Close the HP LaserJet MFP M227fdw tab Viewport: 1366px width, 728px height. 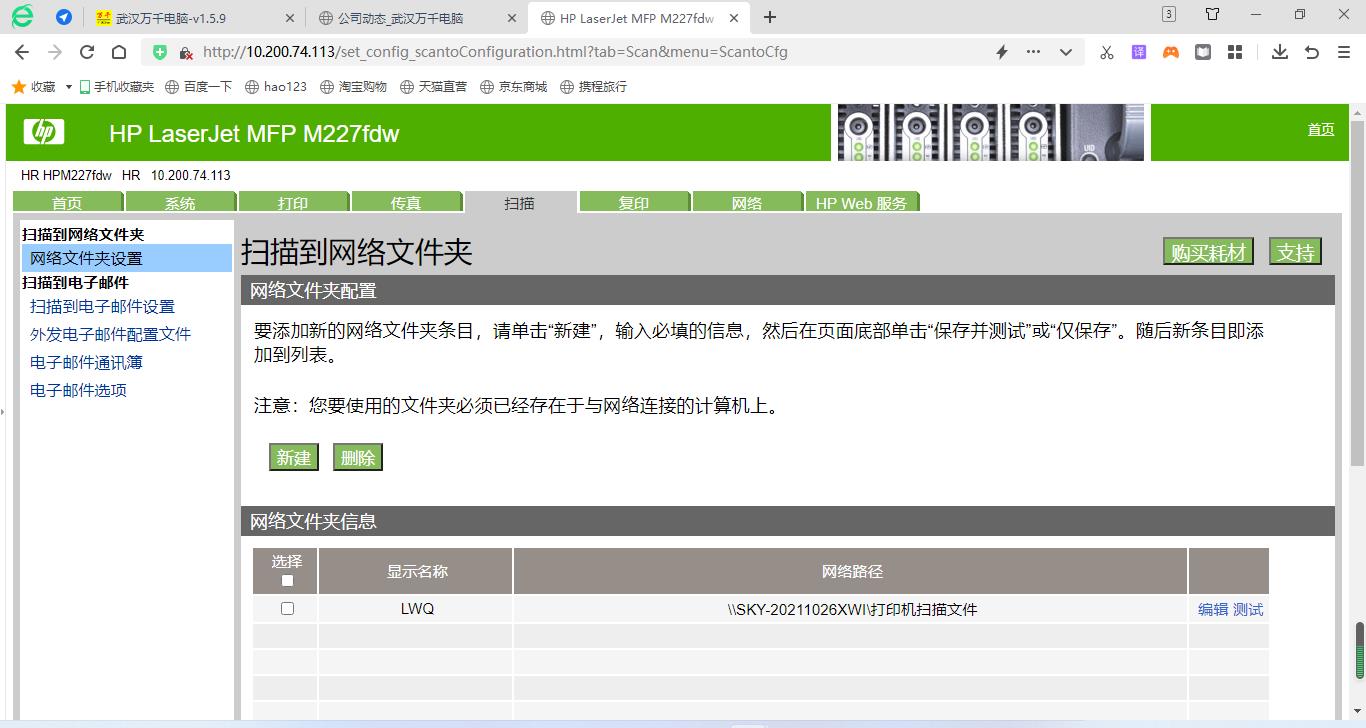coord(733,18)
